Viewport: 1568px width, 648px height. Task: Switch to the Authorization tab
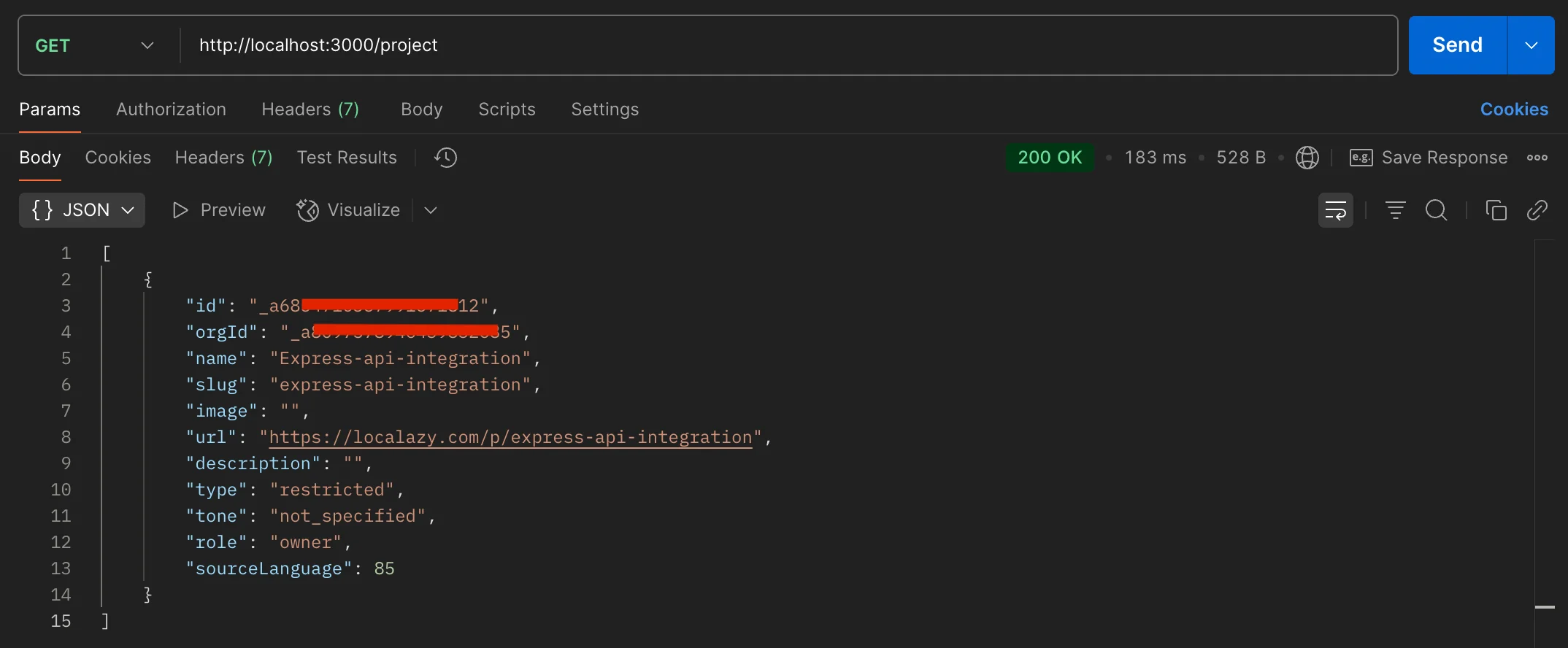[x=171, y=109]
